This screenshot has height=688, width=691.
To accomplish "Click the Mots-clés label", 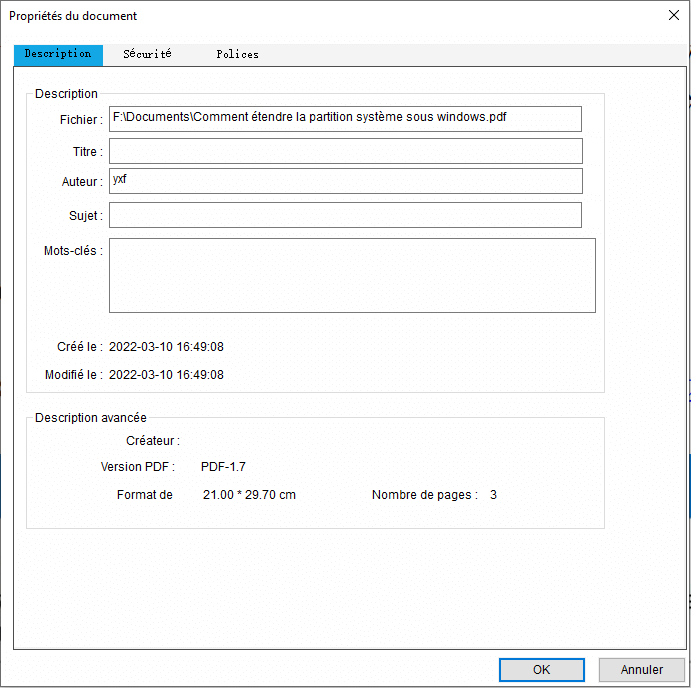I will [72, 251].
